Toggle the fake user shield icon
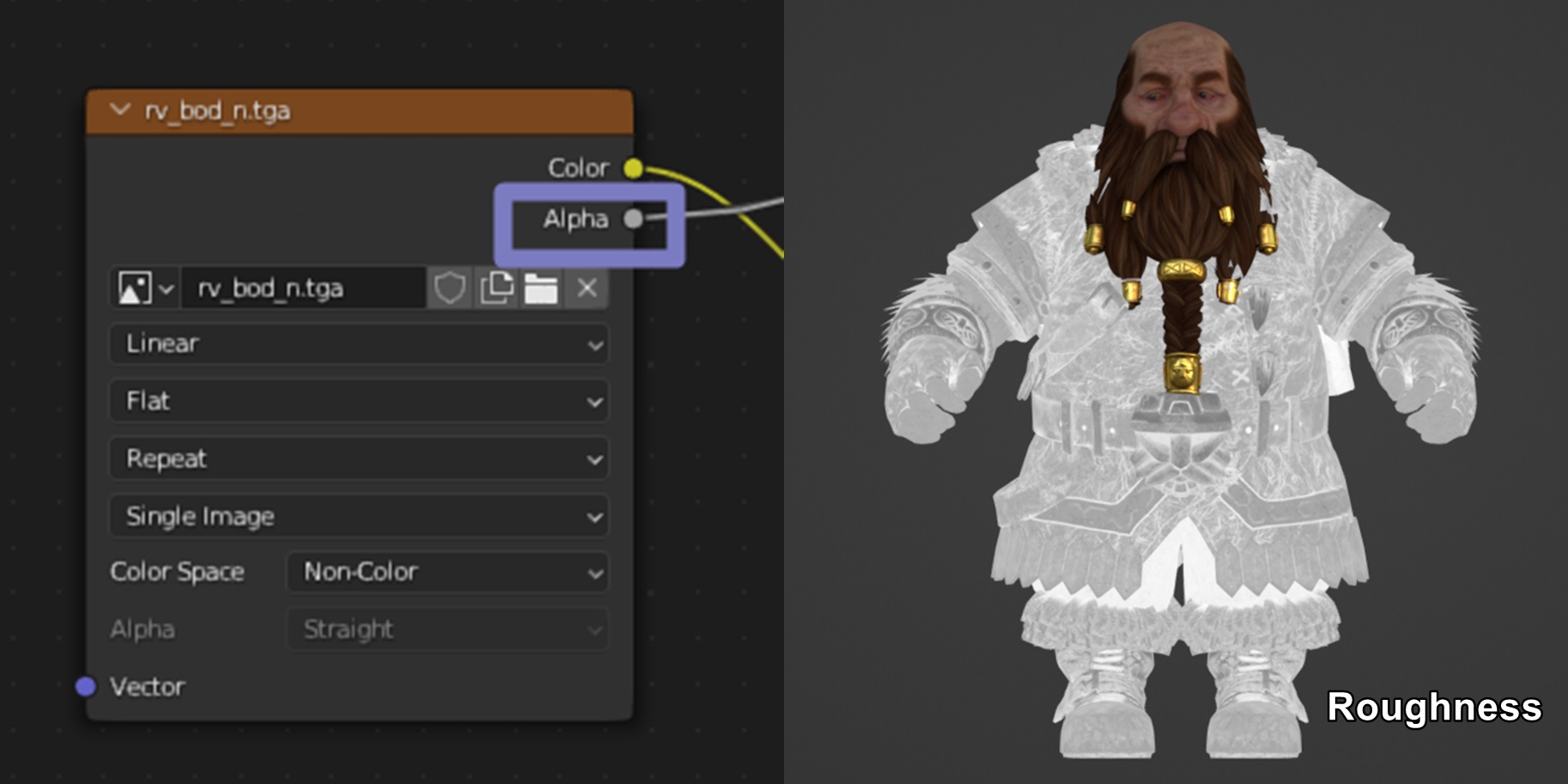The width and height of the screenshot is (1568, 784). [450, 289]
